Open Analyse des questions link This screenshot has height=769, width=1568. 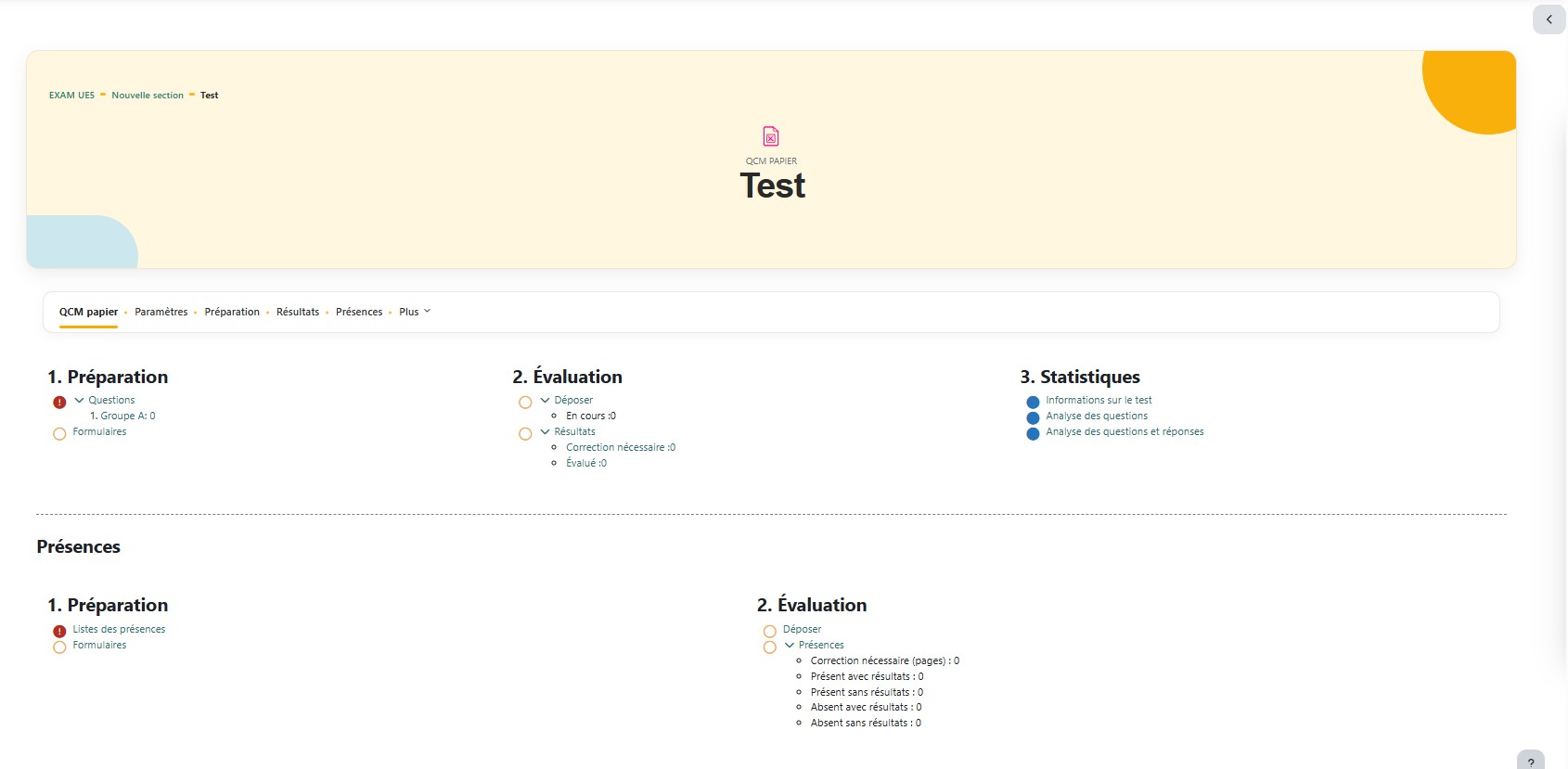tap(1097, 417)
